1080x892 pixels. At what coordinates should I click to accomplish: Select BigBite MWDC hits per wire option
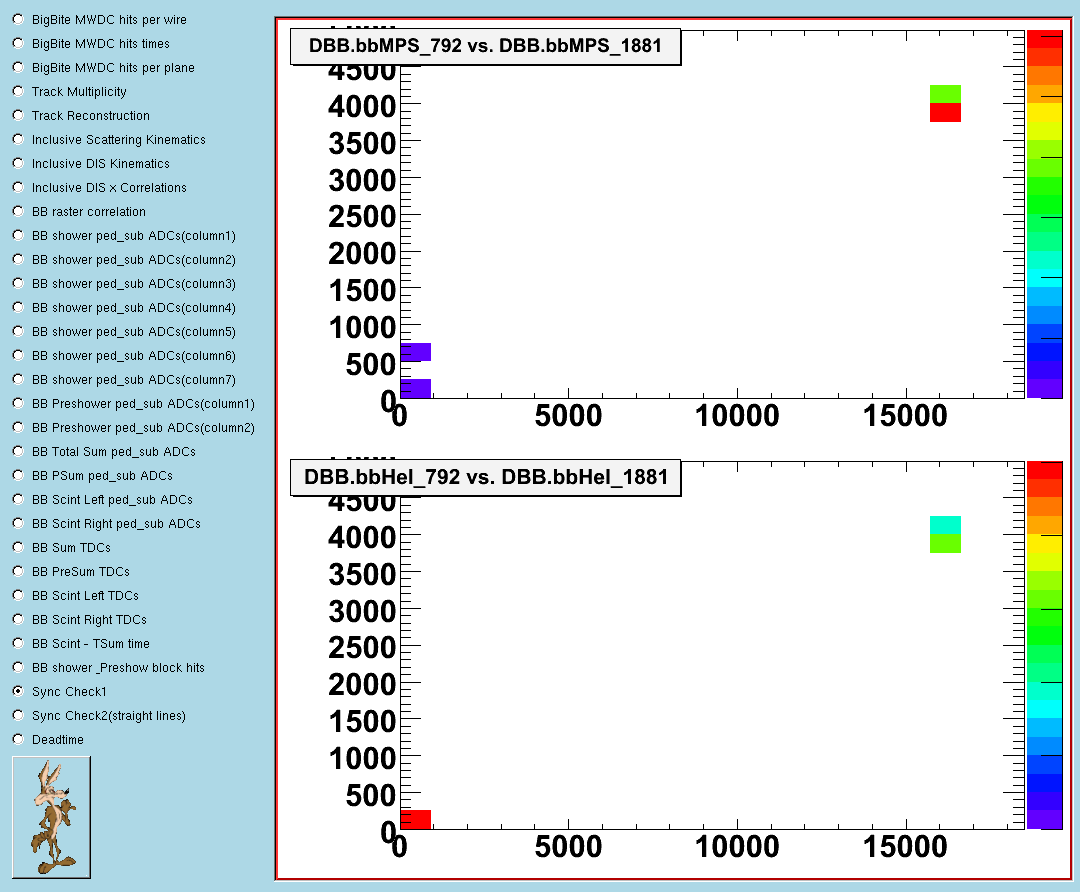(19, 20)
